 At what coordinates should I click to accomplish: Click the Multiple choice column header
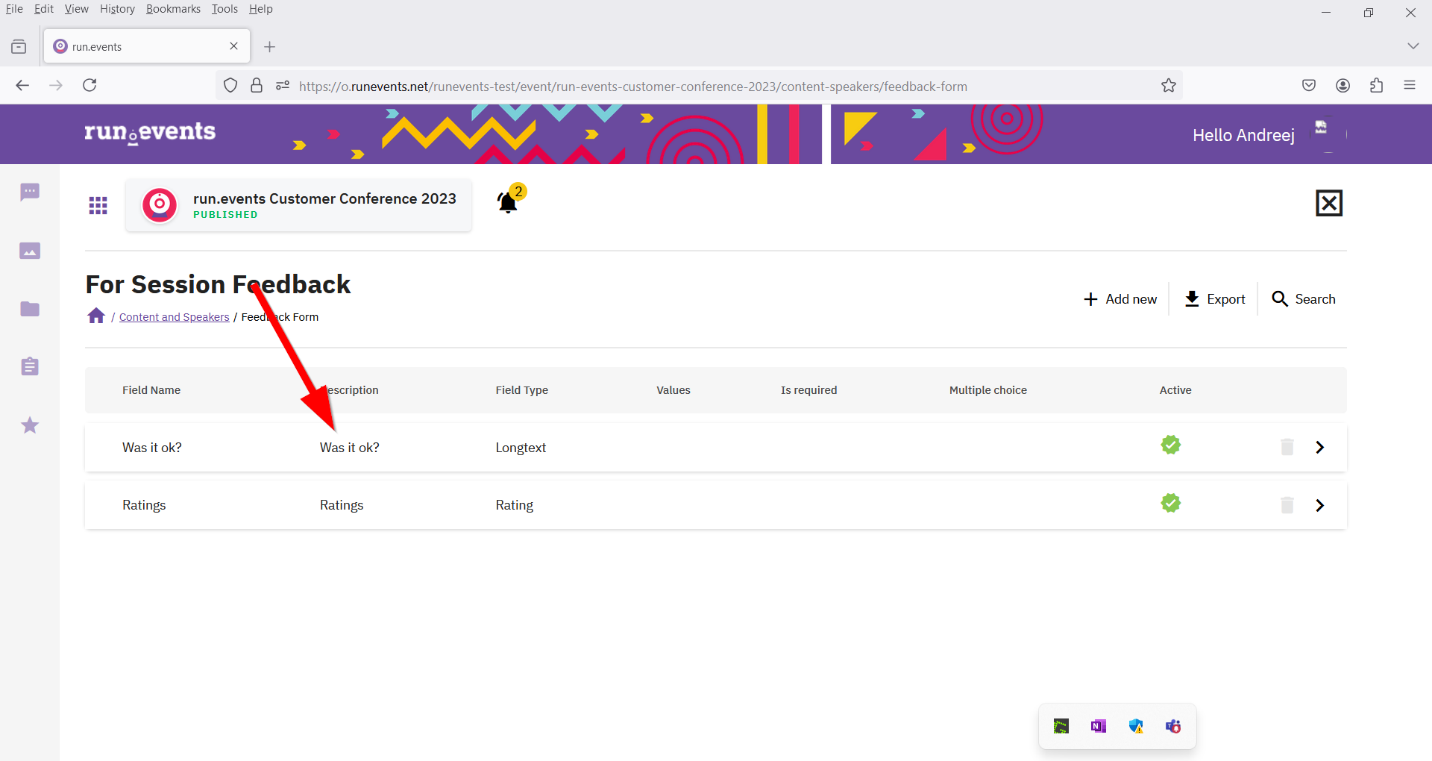coord(988,390)
